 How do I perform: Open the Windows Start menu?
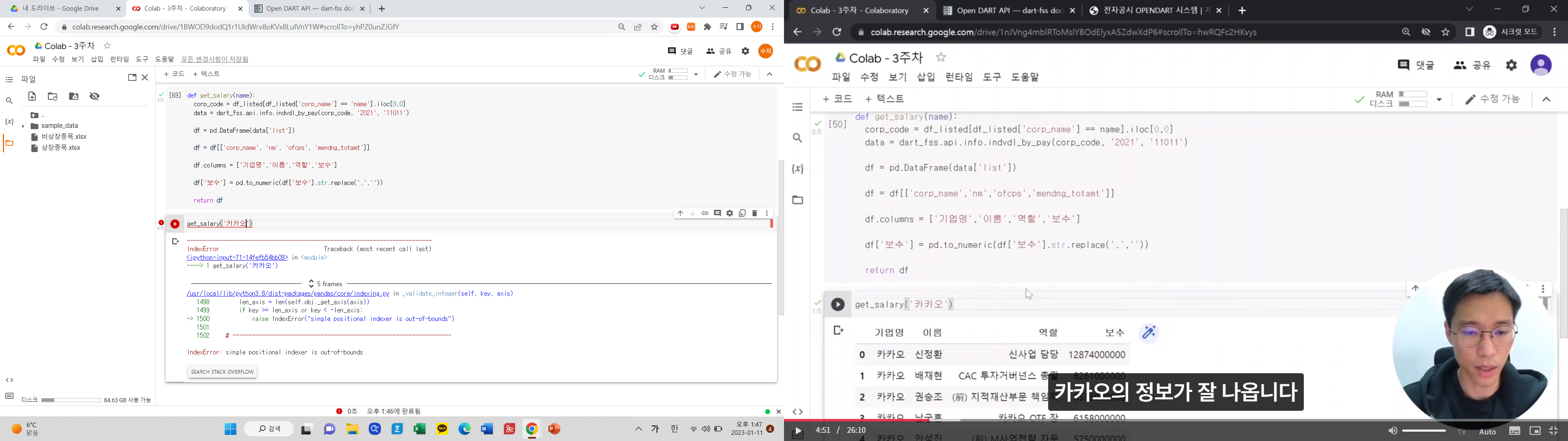(x=230, y=430)
